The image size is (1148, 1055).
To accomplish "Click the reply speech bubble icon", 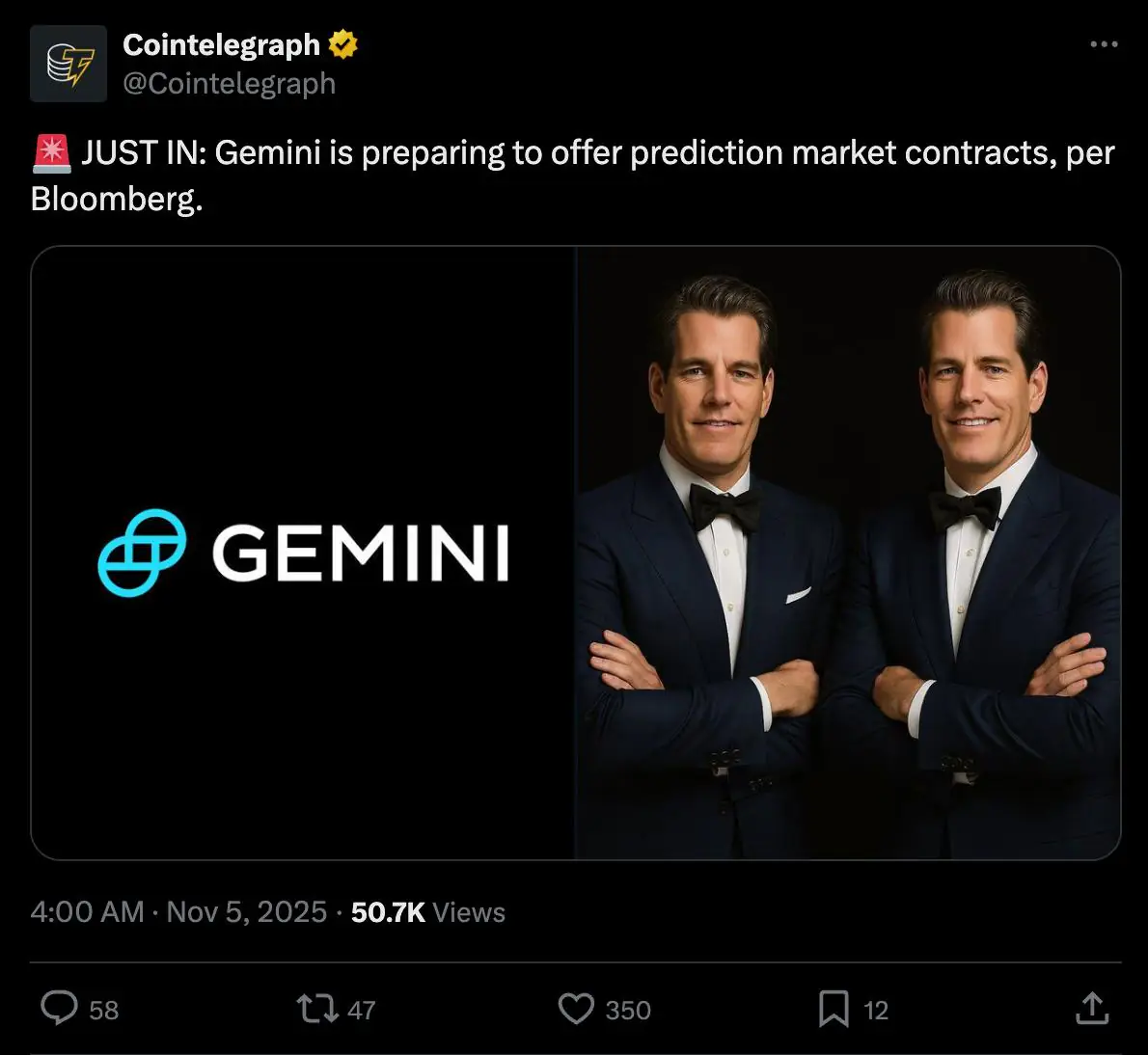I will click(x=59, y=1009).
